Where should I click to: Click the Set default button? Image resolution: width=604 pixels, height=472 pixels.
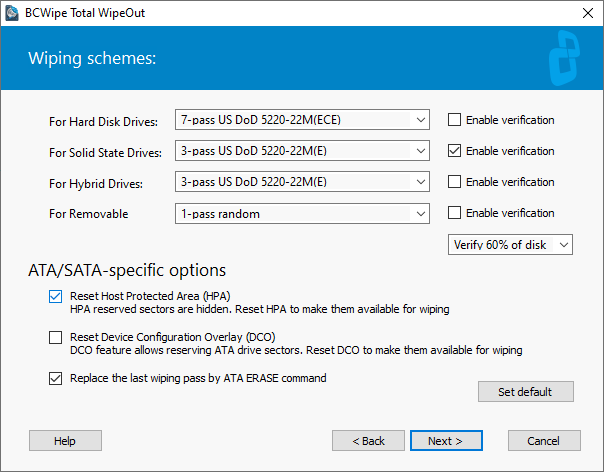coord(526,392)
